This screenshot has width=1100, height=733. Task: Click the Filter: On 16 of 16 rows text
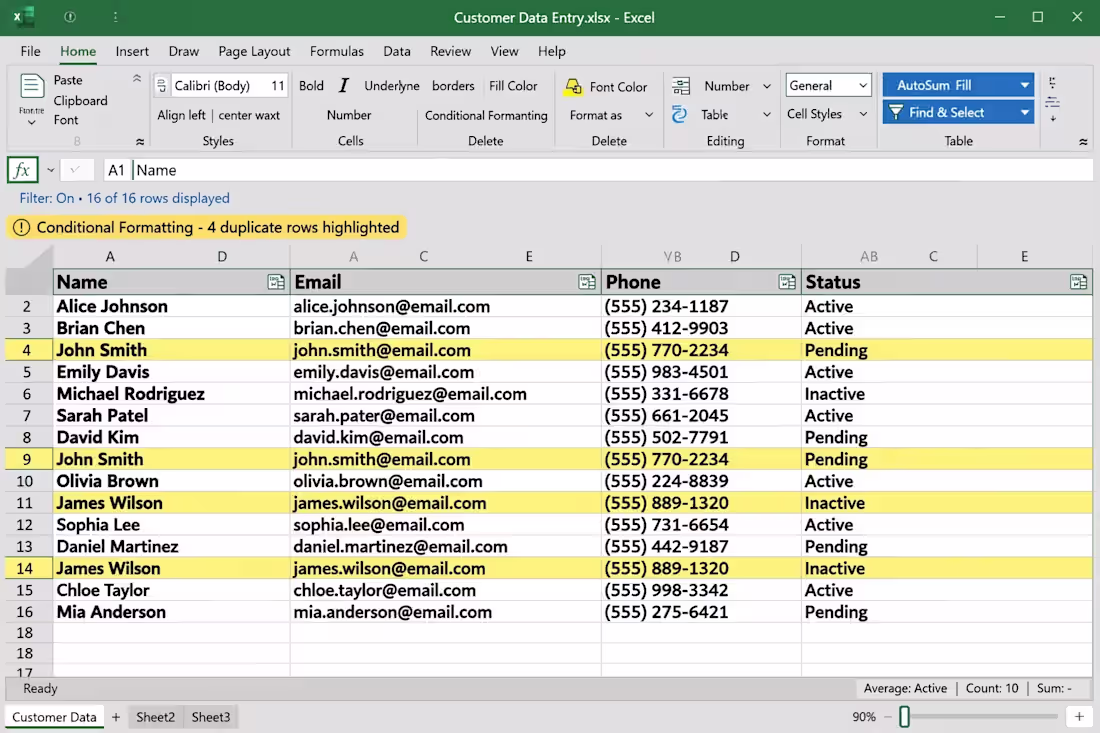(x=124, y=199)
